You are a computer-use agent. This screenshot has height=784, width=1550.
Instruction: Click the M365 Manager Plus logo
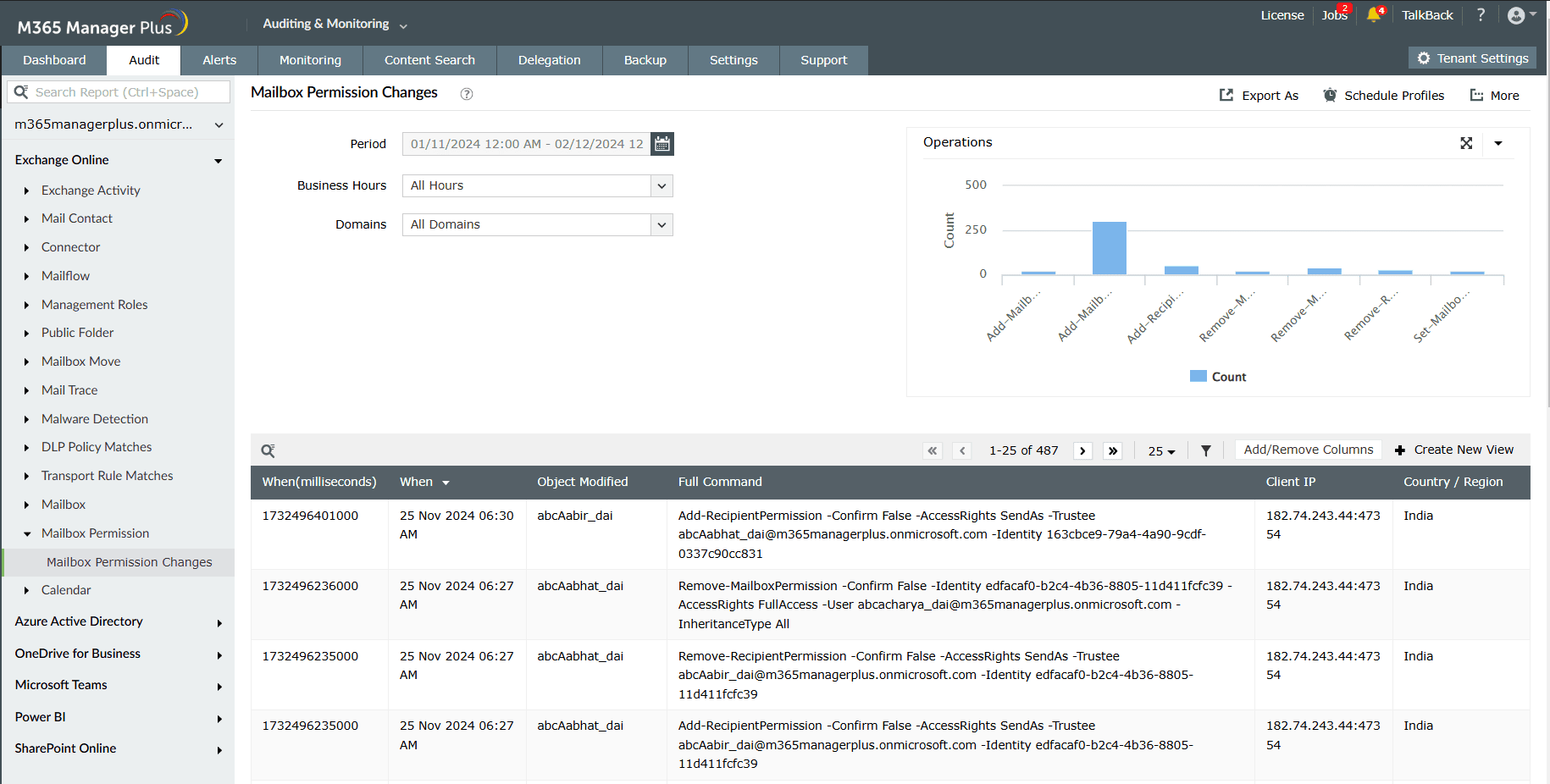click(x=102, y=24)
